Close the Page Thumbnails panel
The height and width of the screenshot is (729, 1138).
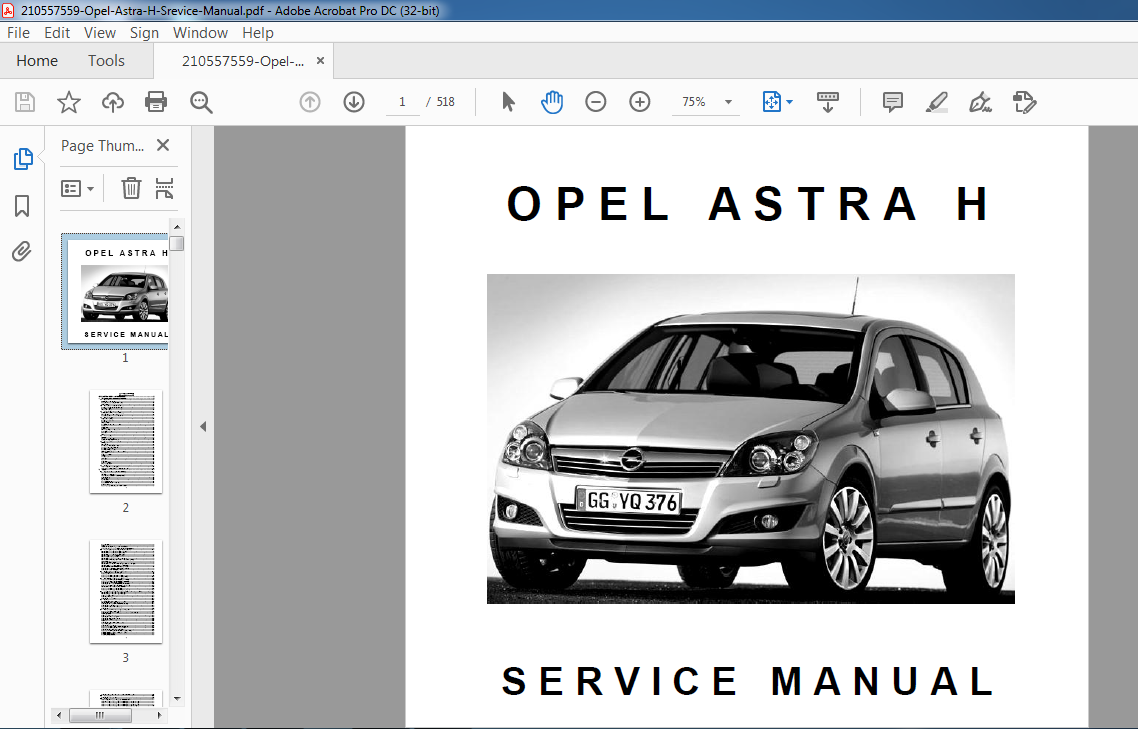[163, 145]
